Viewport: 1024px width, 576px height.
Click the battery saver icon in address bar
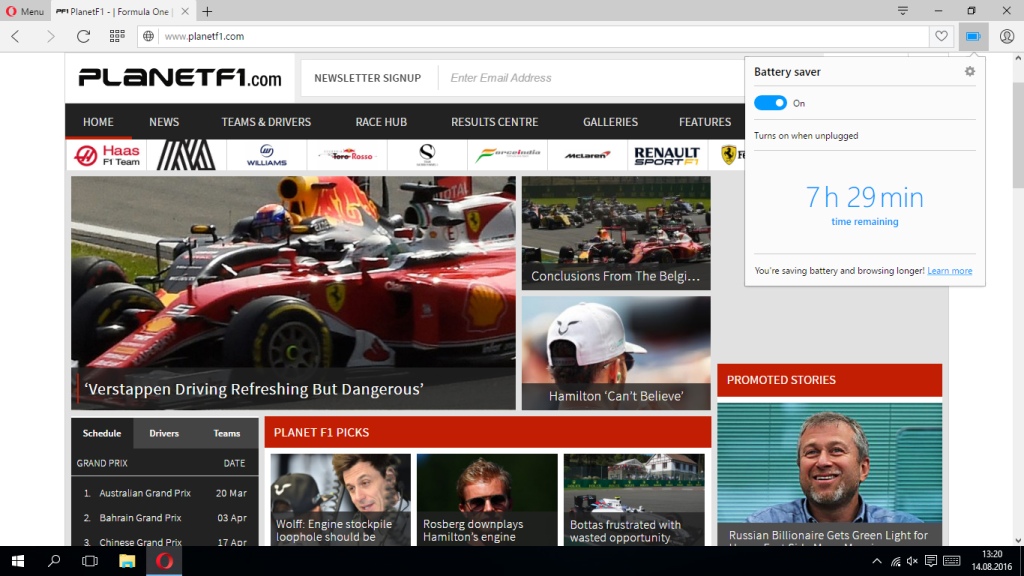[972, 36]
